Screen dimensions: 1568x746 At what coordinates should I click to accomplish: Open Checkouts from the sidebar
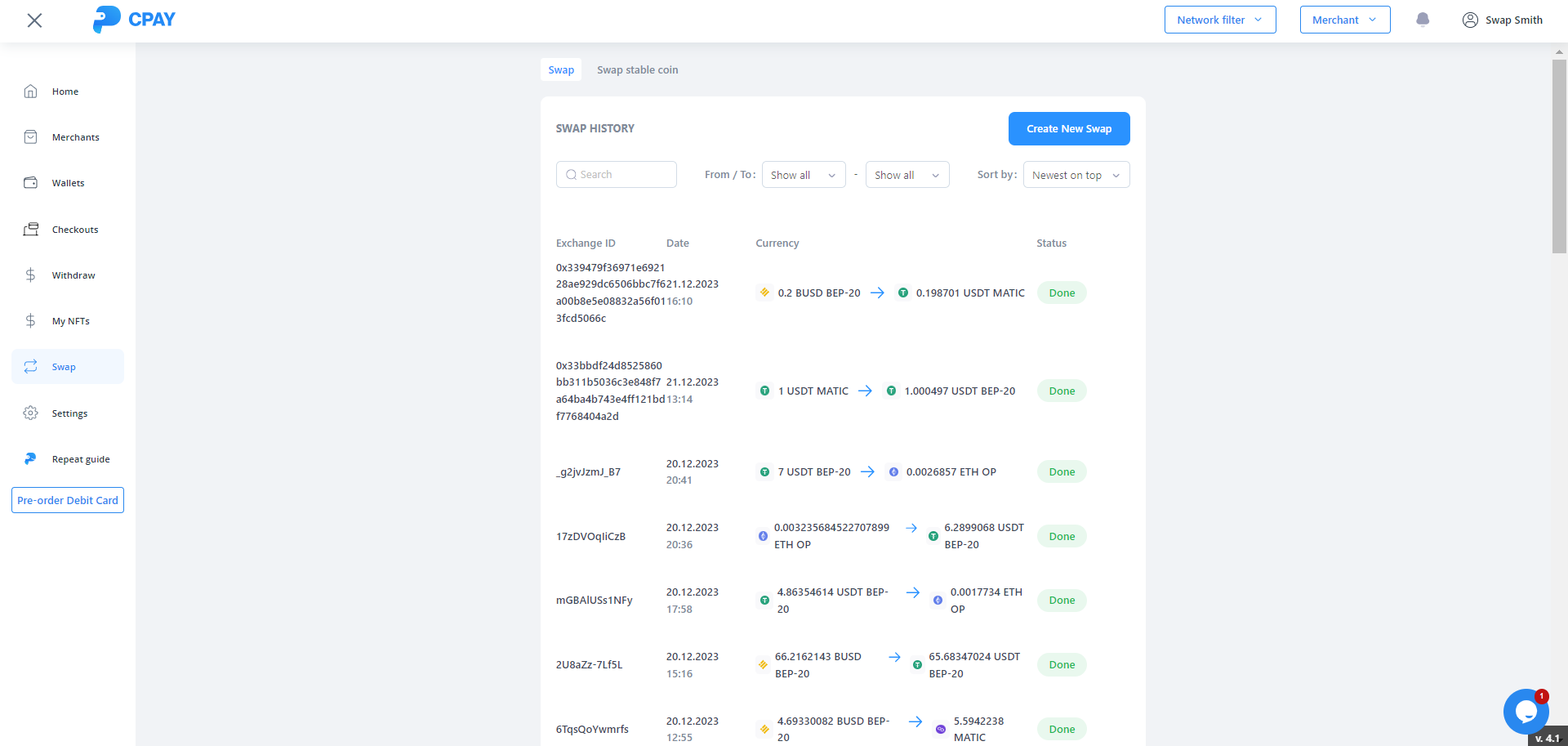(74, 230)
